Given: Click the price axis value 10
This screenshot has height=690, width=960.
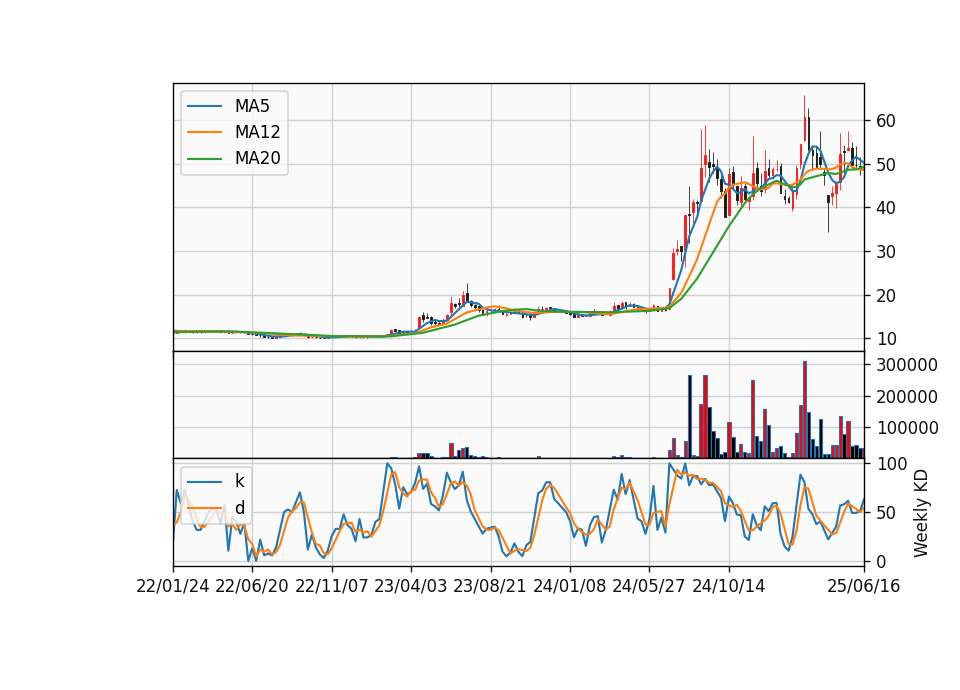Looking at the screenshot, I should tap(886, 339).
